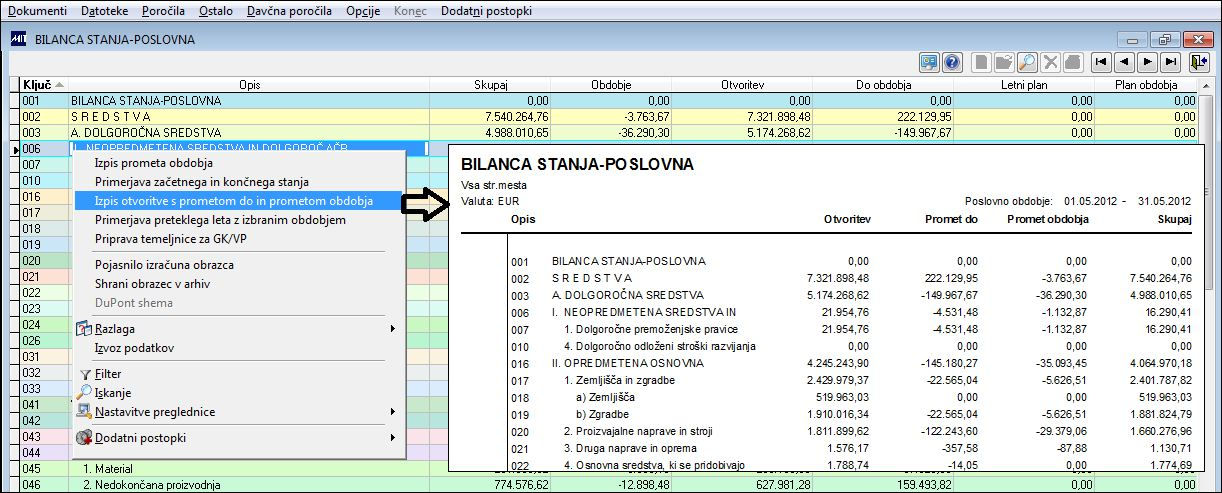Click the Iskanje magnifier icon

[x=85, y=393]
